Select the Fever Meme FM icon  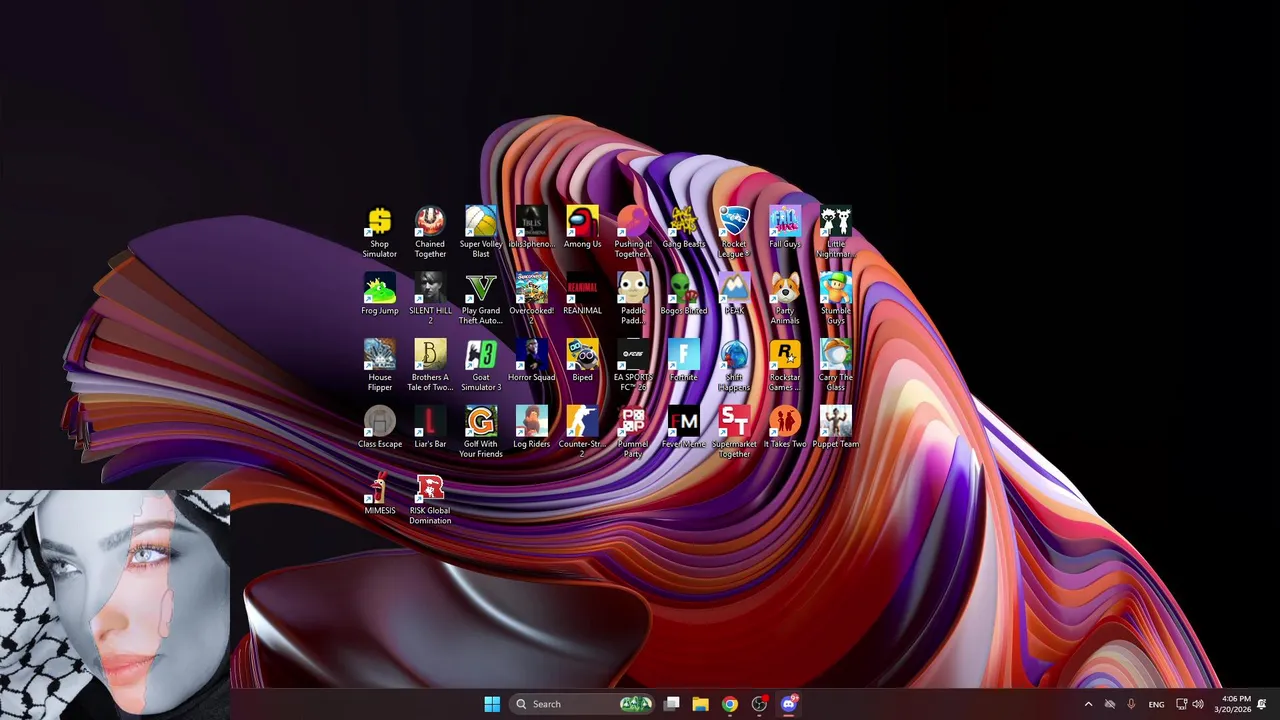[683, 427]
